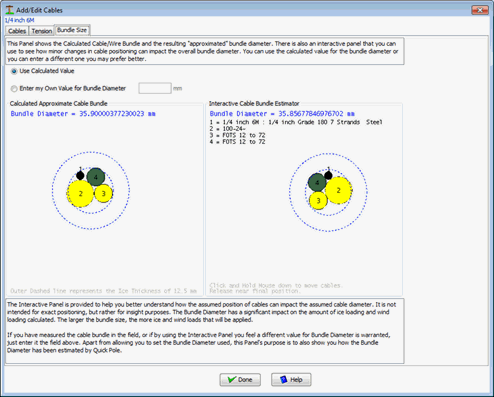494x397 pixels.
Task: Select the Bundle Size tab
Action: coord(72,30)
